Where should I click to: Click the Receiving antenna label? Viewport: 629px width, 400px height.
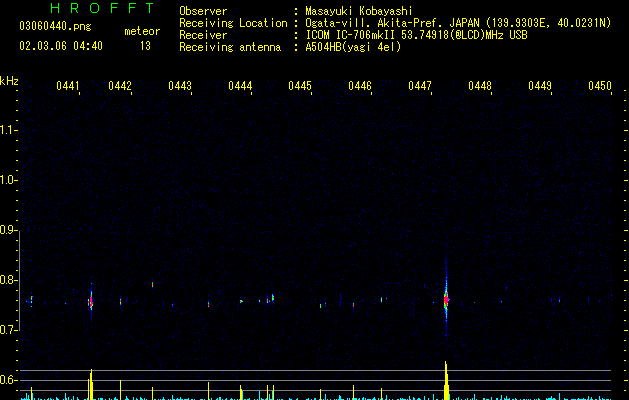230,47
